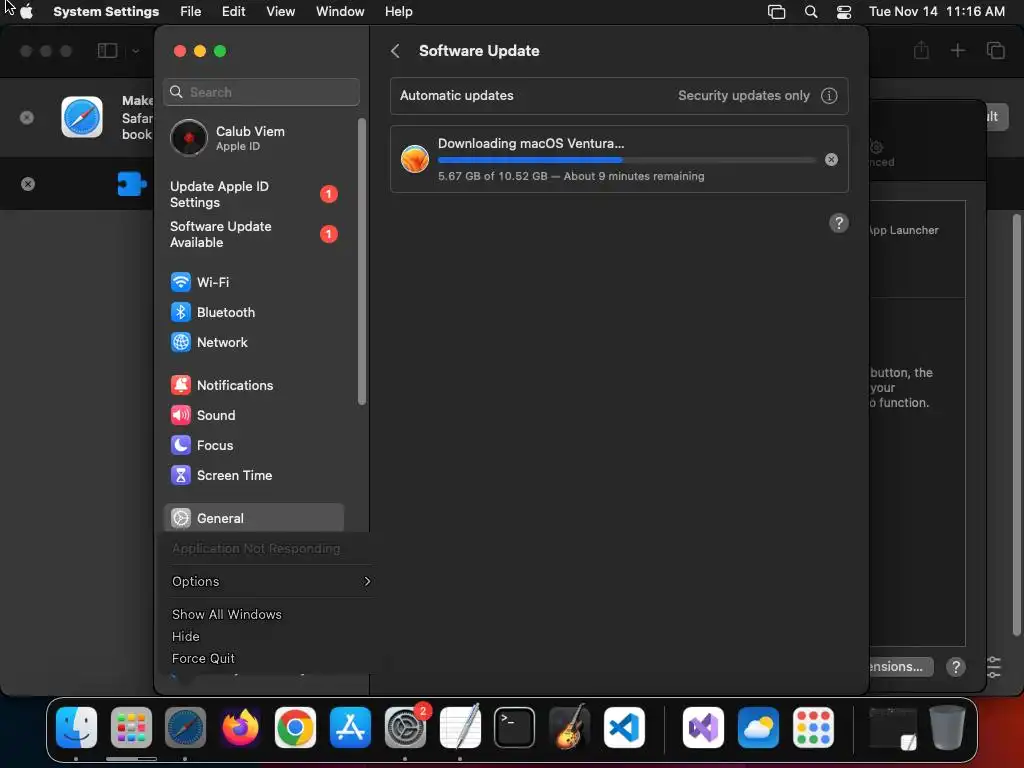The width and height of the screenshot is (1024, 768).
Task: Open Firefox from the Dock
Action: click(x=240, y=727)
